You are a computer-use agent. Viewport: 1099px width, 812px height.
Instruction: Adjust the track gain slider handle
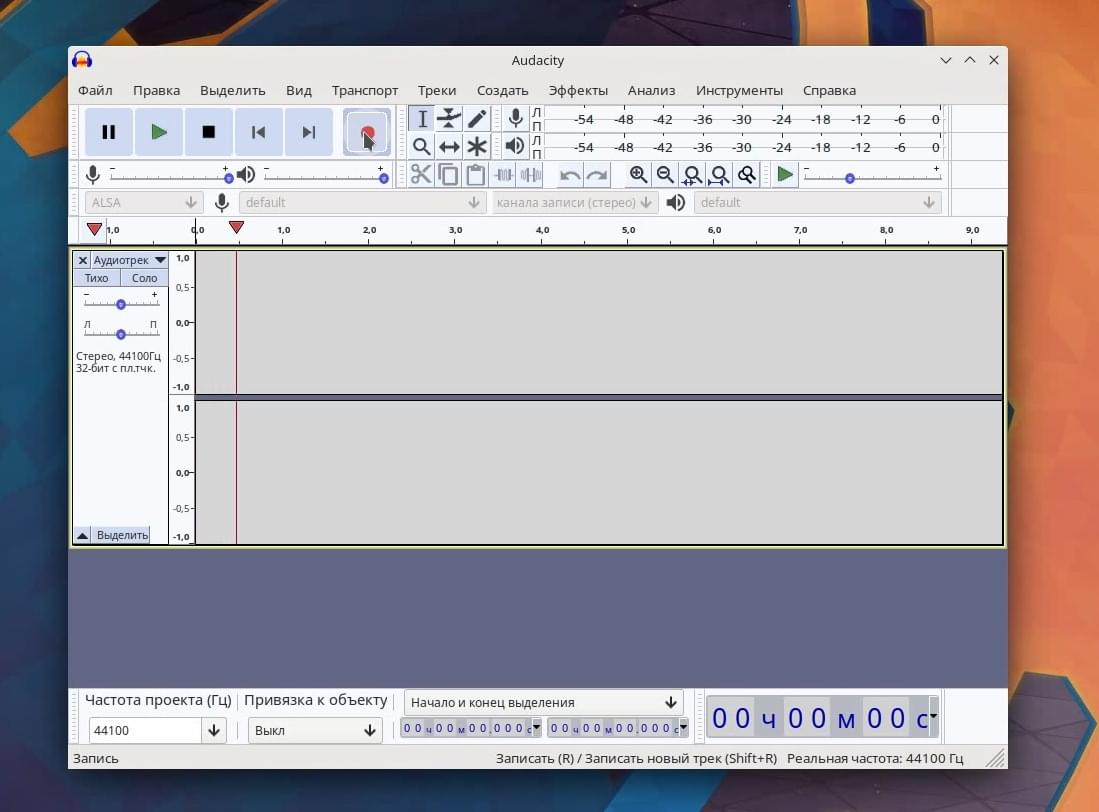(121, 305)
